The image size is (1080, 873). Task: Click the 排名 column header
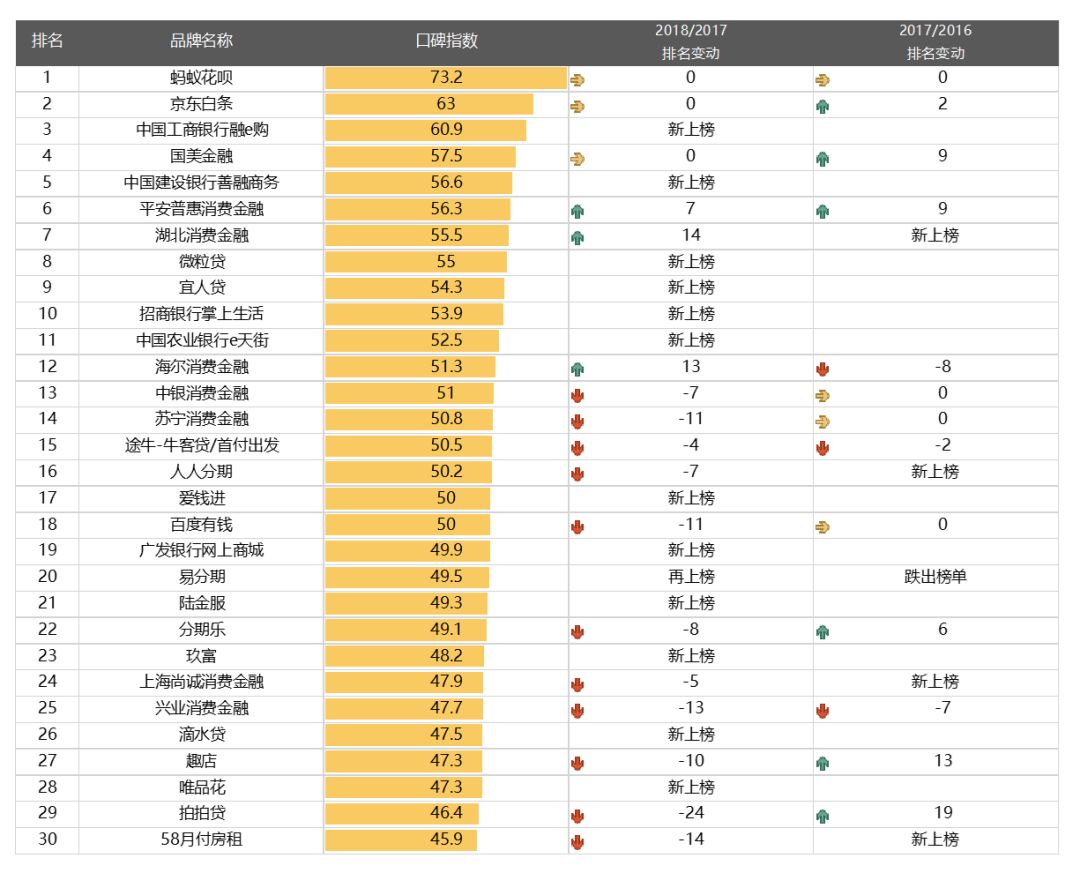47,41
